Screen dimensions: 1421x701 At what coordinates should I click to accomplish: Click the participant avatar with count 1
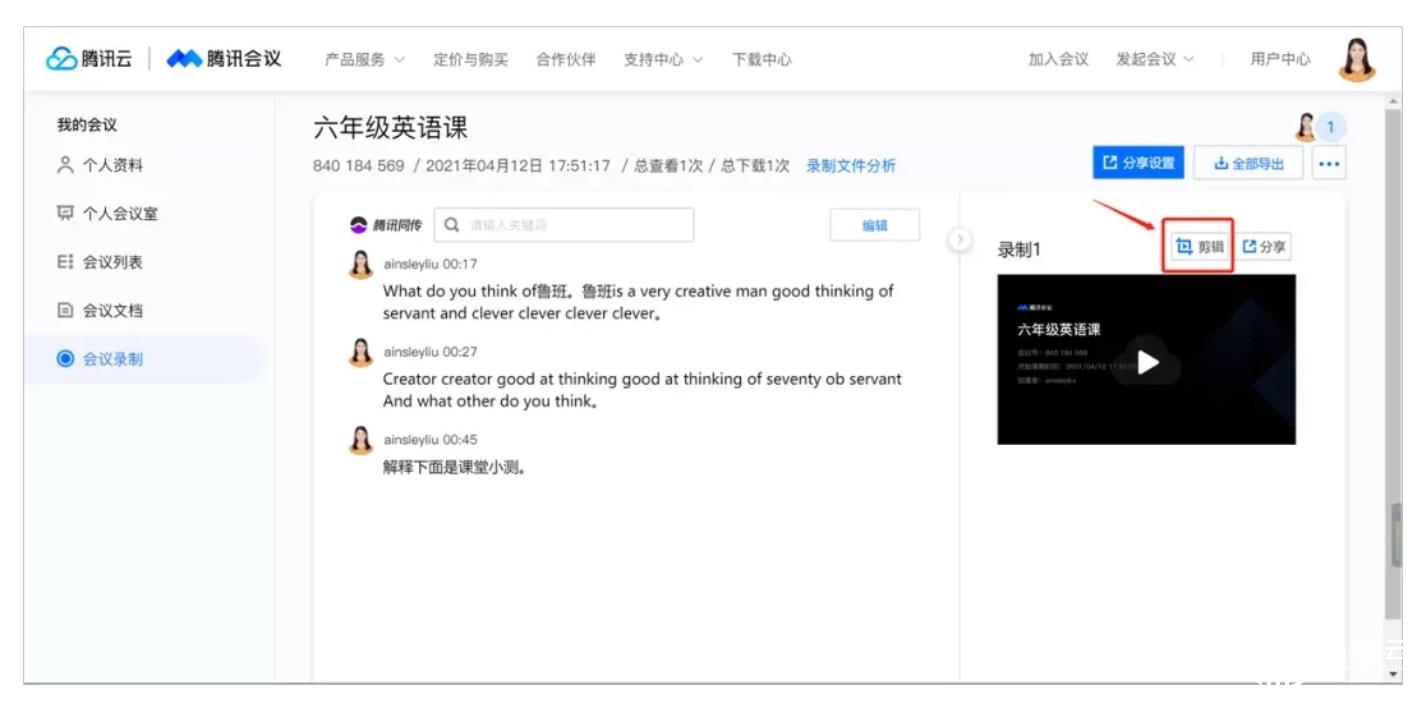click(1320, 127)
